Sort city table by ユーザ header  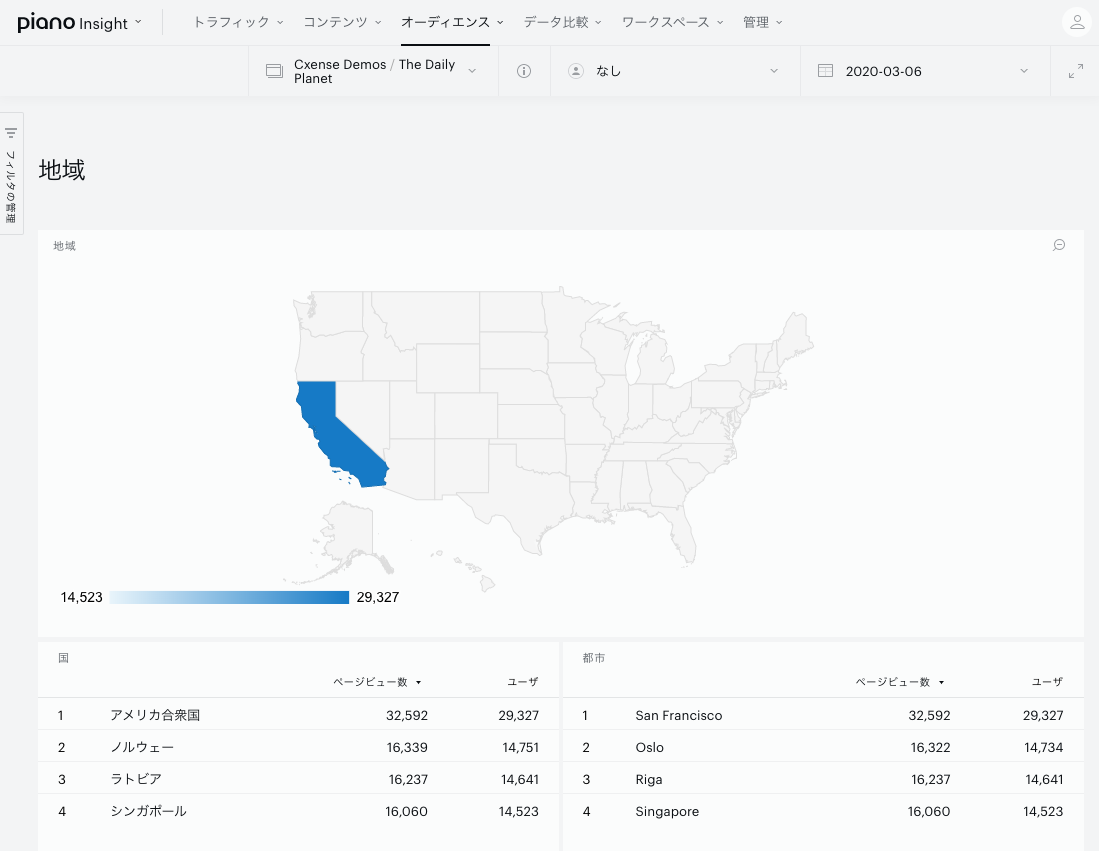point(1047,682)
